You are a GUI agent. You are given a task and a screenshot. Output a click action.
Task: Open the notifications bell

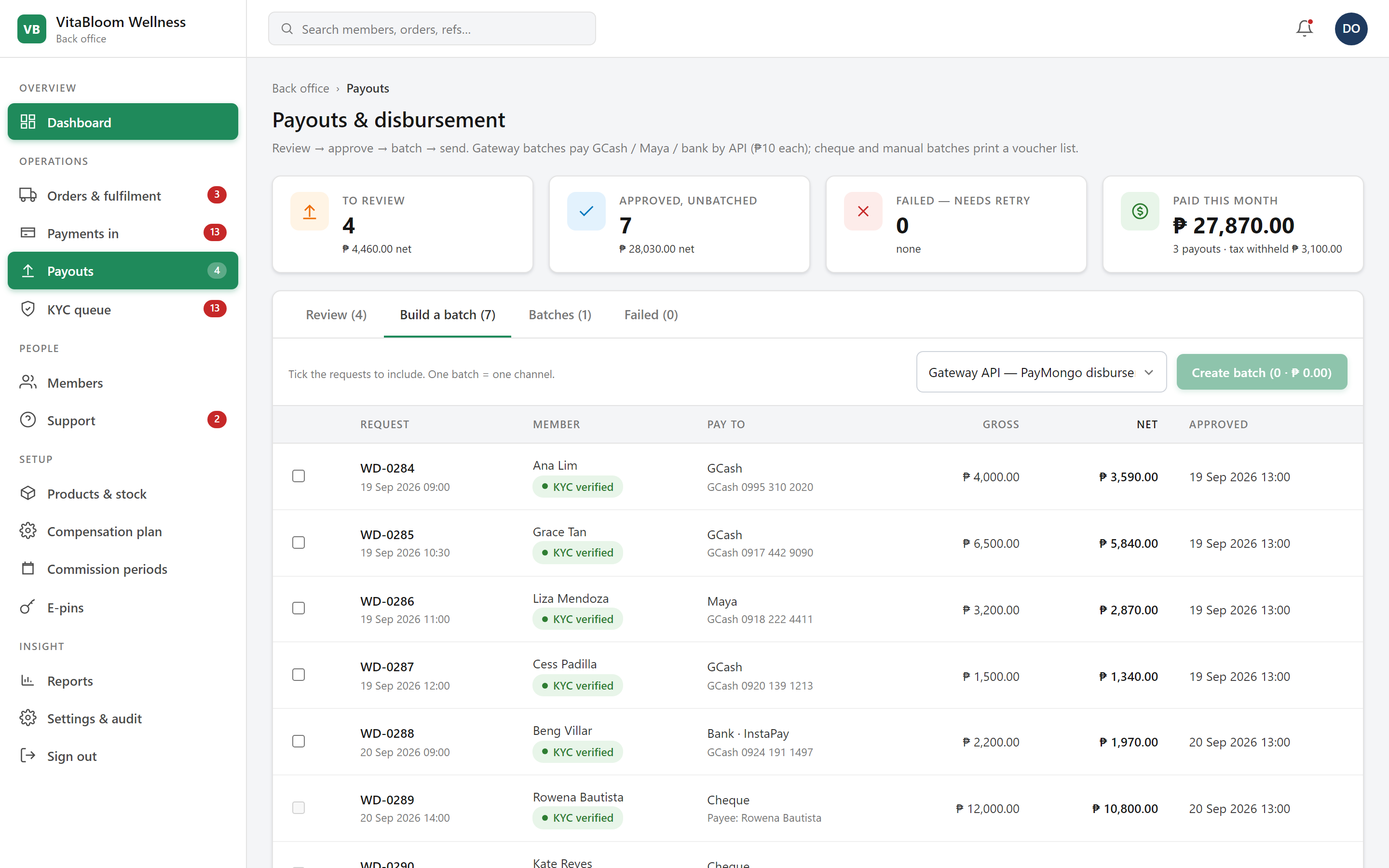tap(1304, 29)
